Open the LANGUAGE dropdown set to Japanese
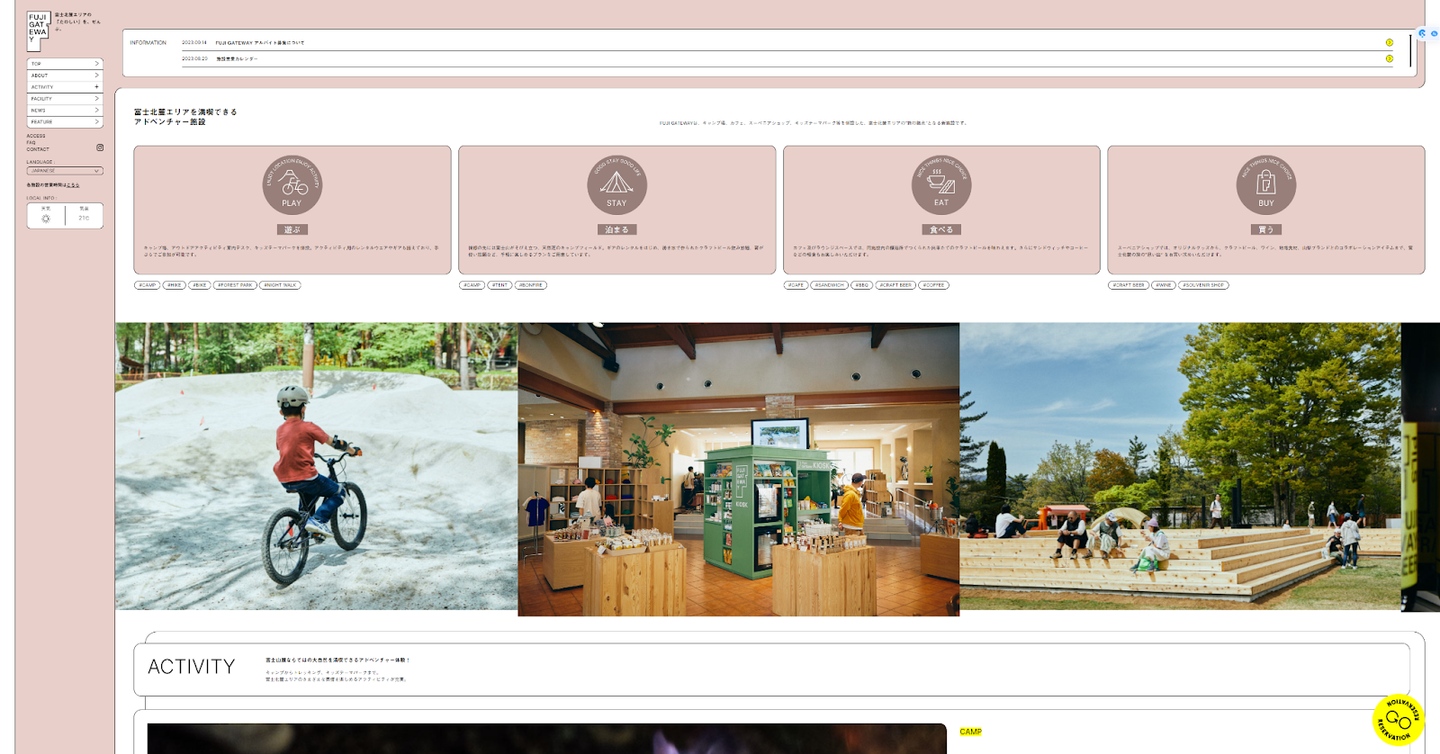Viewport: 1440px width, 754px height. pos(65,171)
